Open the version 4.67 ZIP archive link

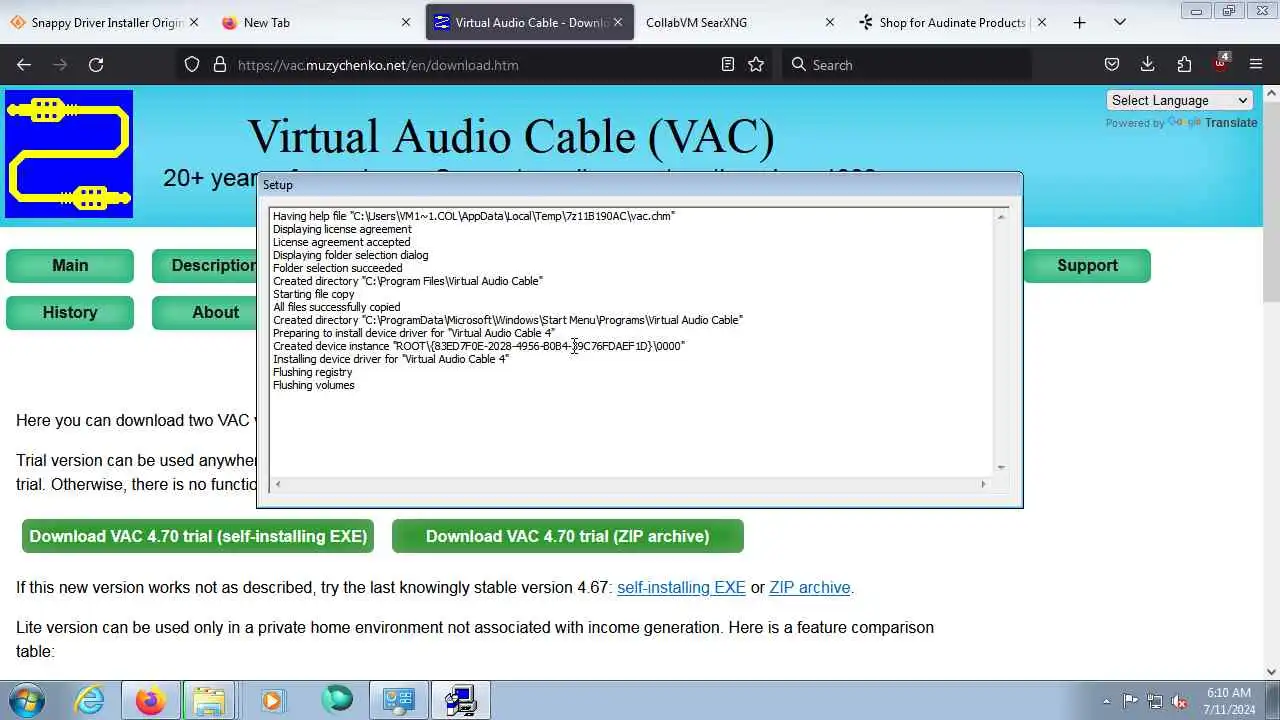[x=810, y=588]
